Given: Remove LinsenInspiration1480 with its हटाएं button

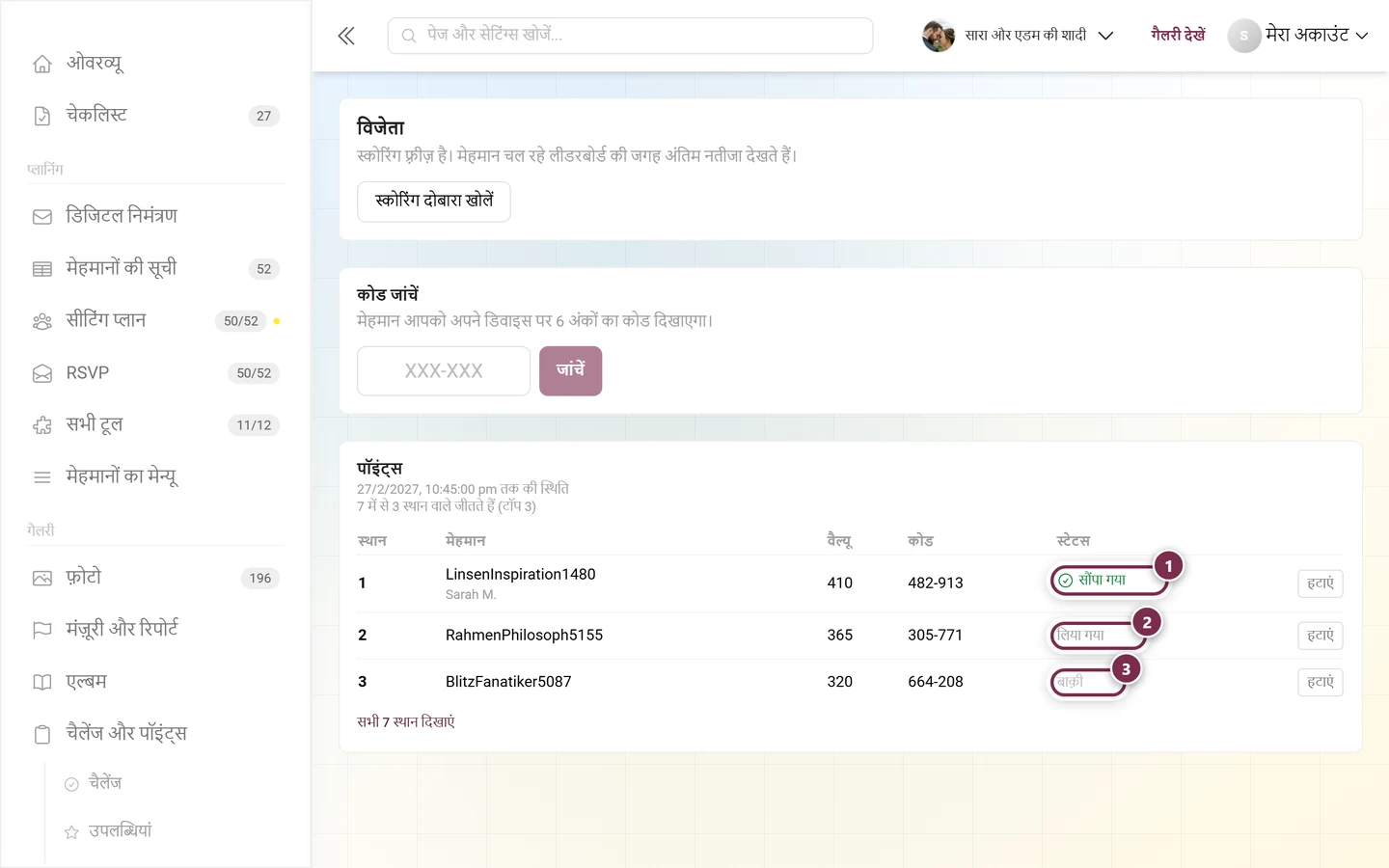Looking at the screenshot, I should click(x=1321, y=583).
